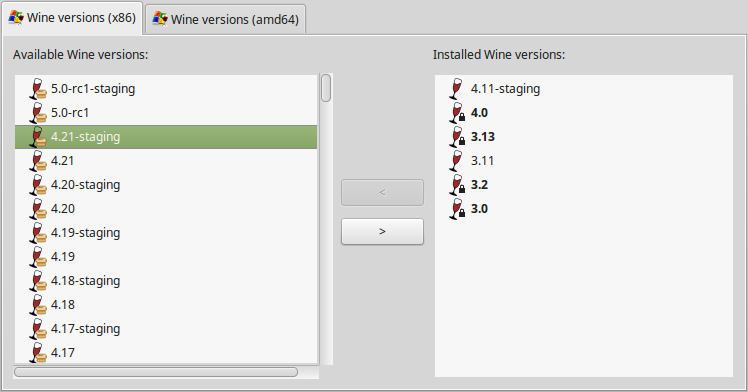Viewport: 748px width, 392px height.
Task: Choose 4.20-staging in the available list
Action: pos(166,185)
